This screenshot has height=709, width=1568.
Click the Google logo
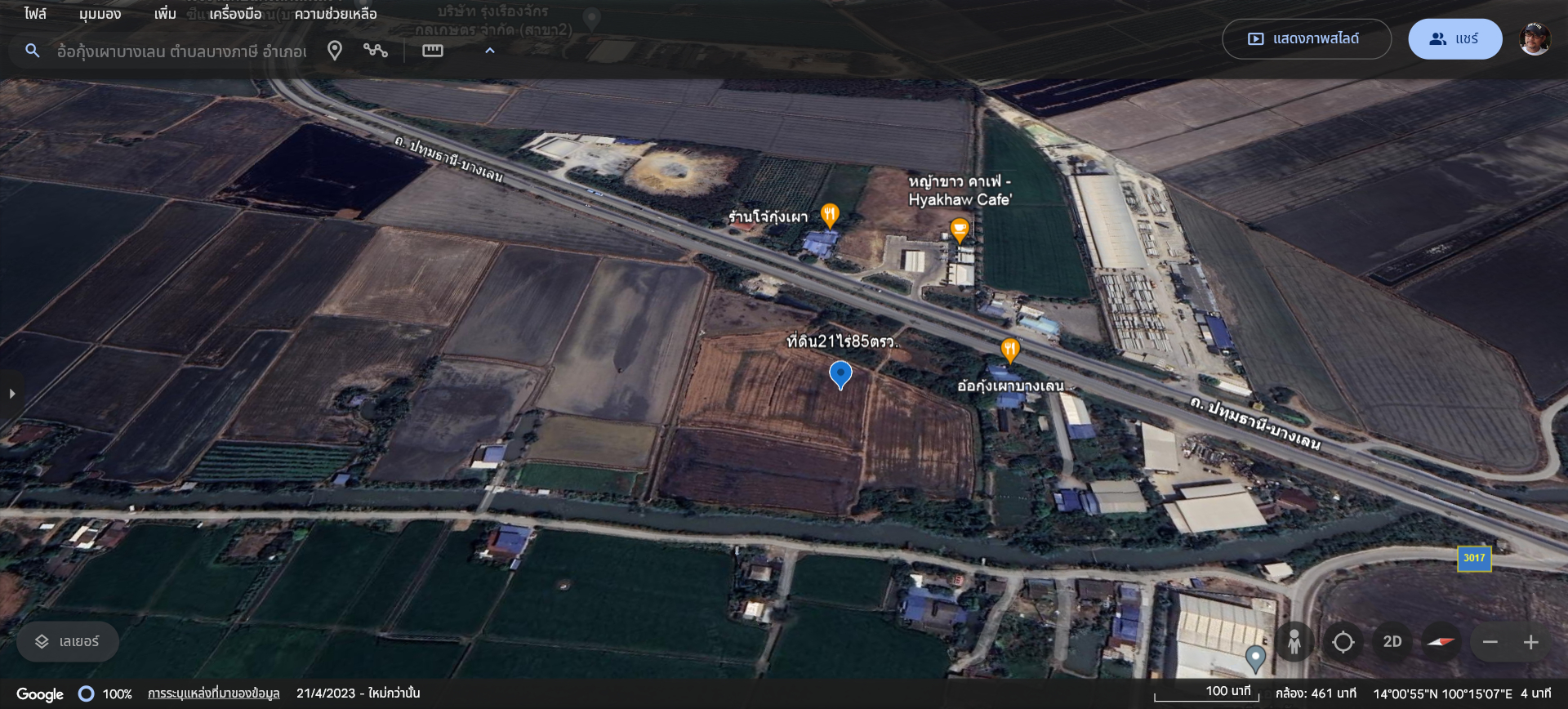point(40,693)
